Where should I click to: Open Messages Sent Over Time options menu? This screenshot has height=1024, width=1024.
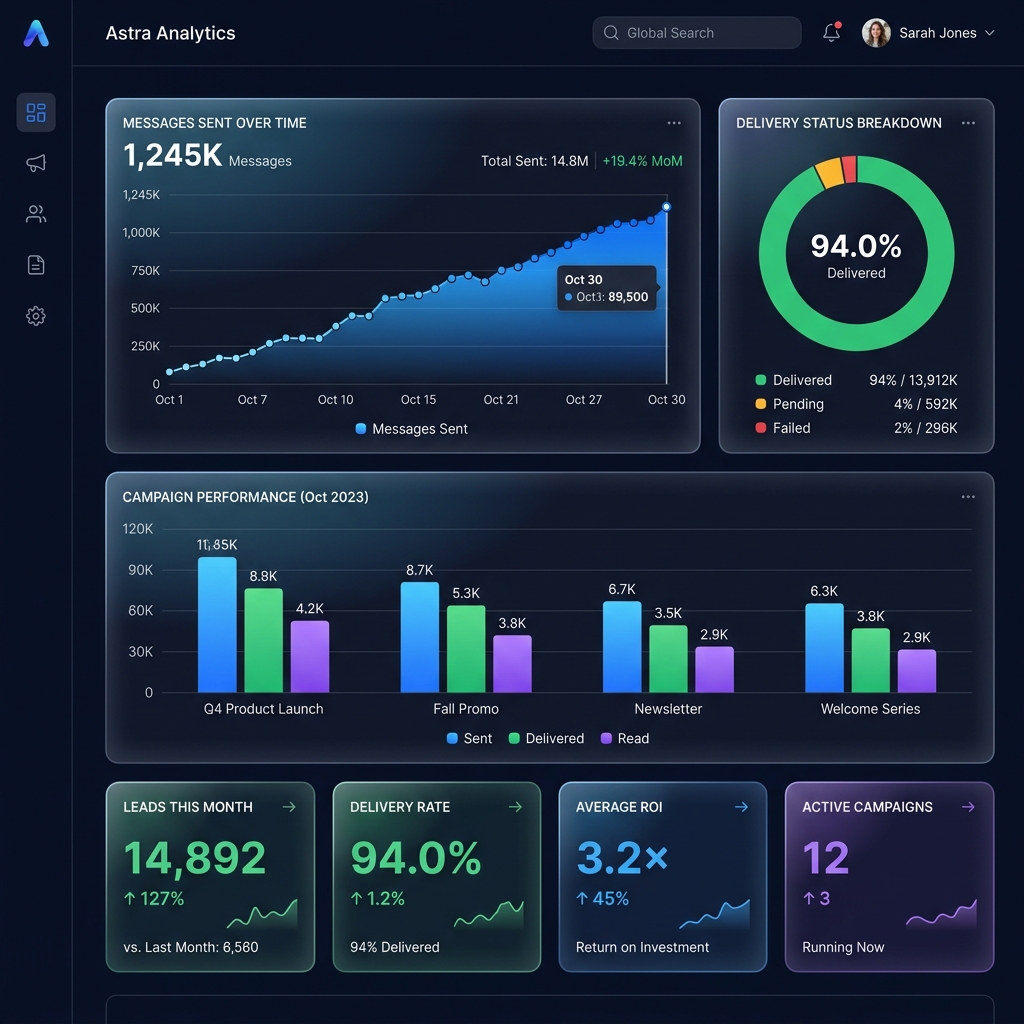(x=674, y=123)
